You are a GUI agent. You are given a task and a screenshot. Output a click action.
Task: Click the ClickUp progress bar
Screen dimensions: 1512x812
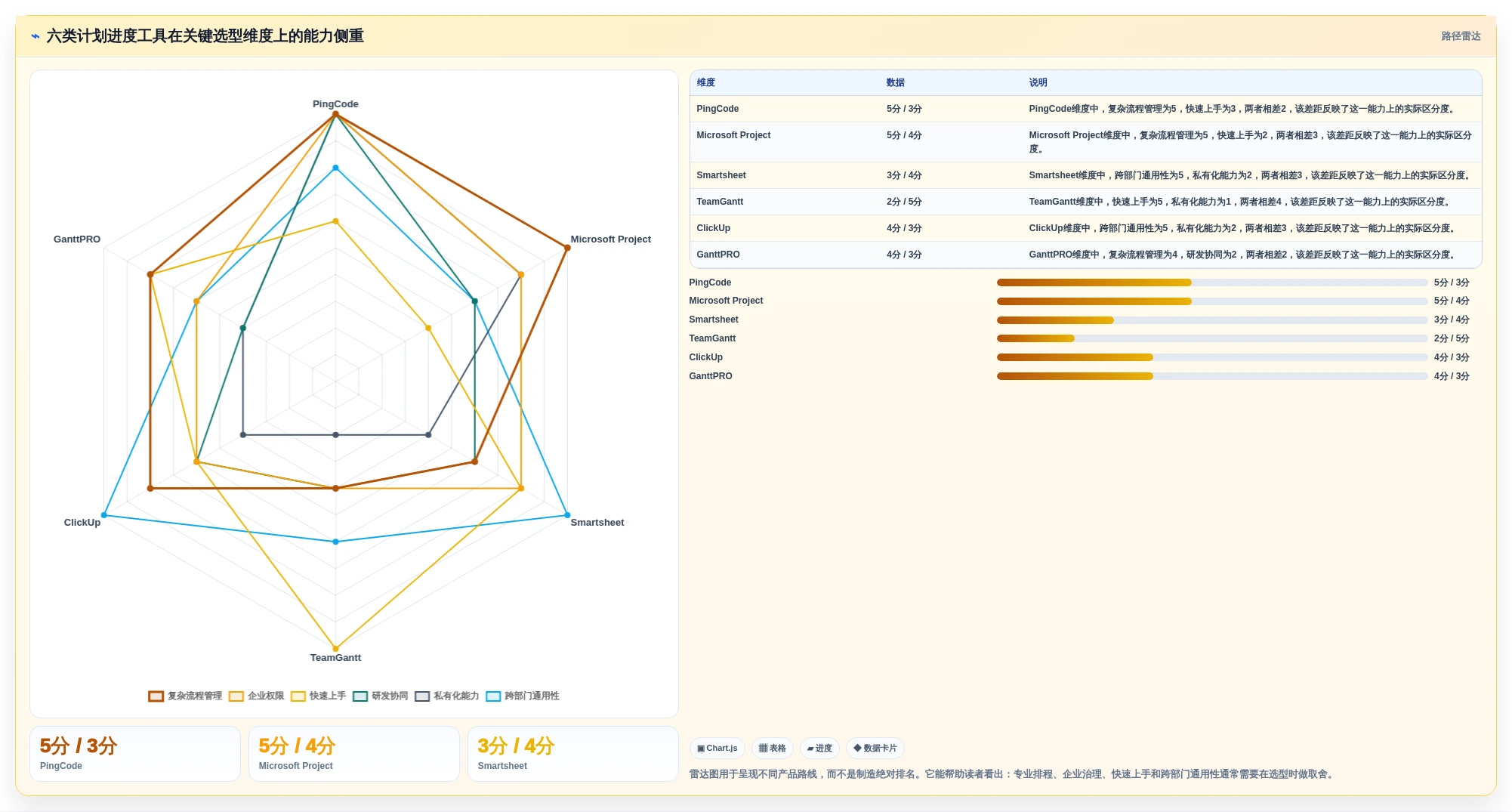pos(1212,357)
